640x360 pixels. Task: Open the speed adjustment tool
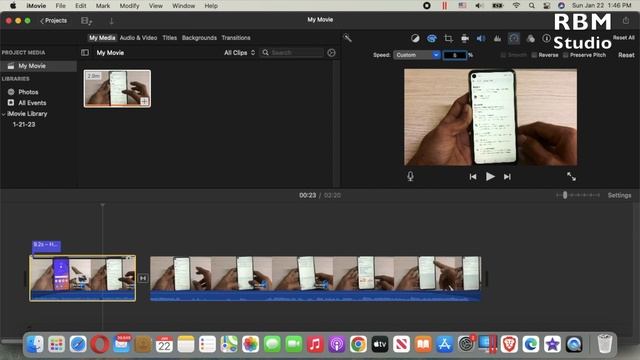(514, 38)
